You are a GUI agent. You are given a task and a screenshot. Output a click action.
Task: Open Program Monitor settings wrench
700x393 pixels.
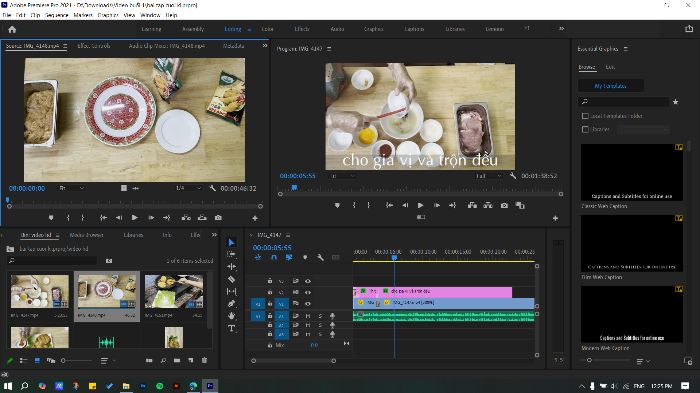[513, 176]
